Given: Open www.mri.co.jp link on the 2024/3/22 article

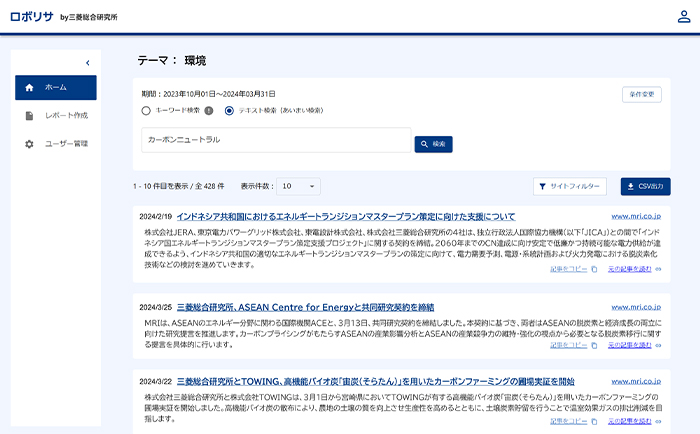Looking at the screenshot, I should coord(636,381).
